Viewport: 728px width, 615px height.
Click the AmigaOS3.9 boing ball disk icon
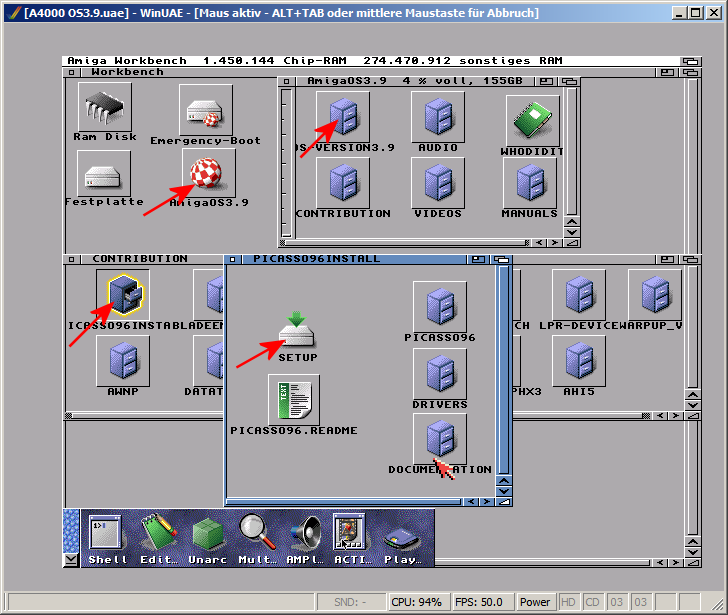click(207, 173)
